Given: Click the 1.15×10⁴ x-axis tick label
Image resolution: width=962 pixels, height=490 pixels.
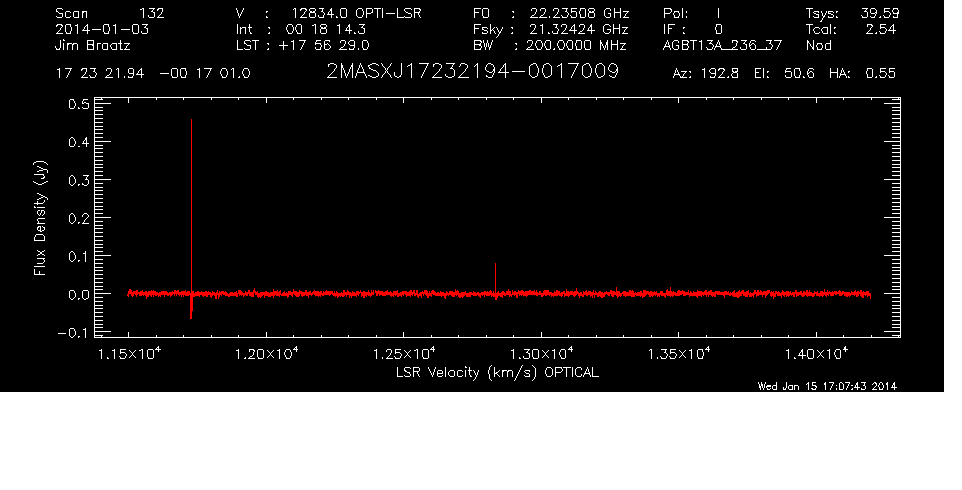Looking at the screenshot, I should click(x=129, y=354).
